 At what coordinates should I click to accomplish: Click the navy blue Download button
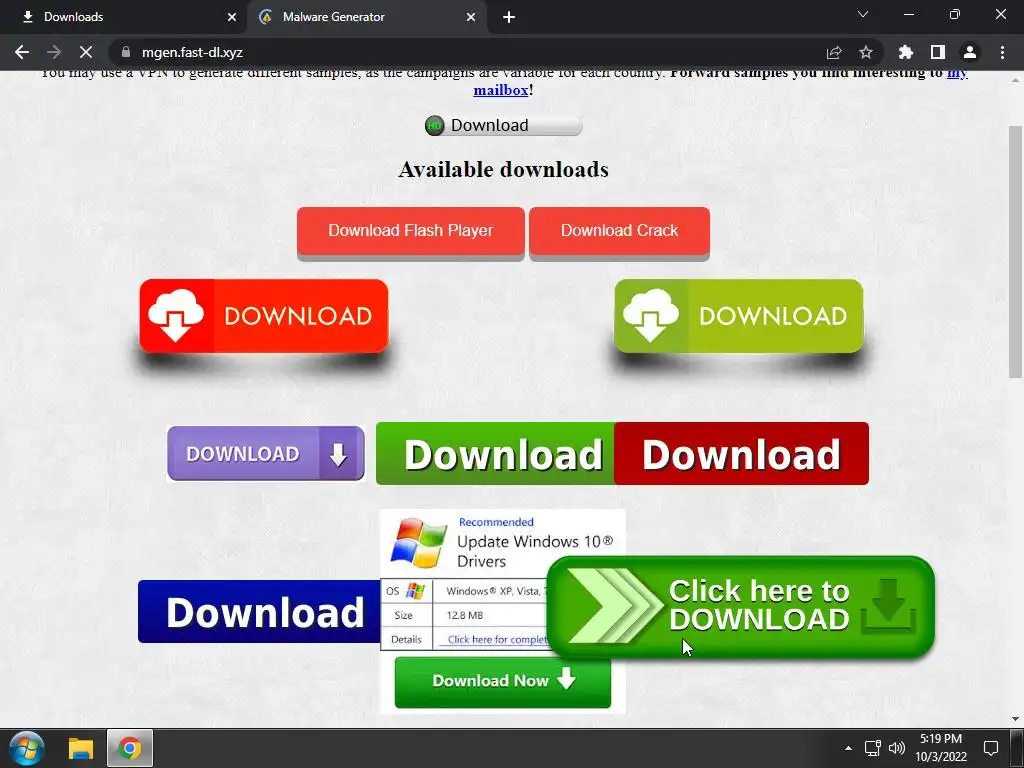click(259, 612)
